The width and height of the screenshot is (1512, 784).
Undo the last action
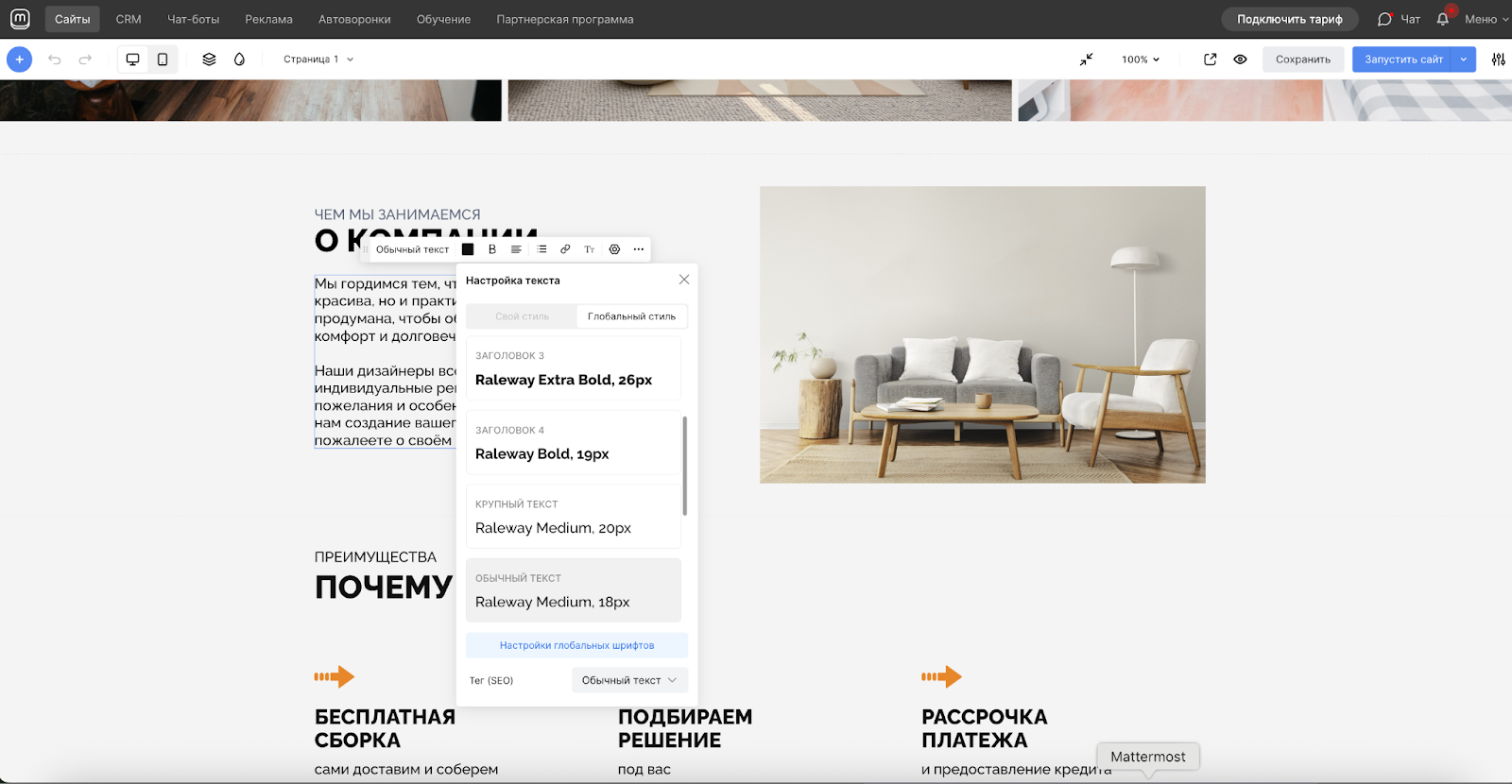point(55,60)
